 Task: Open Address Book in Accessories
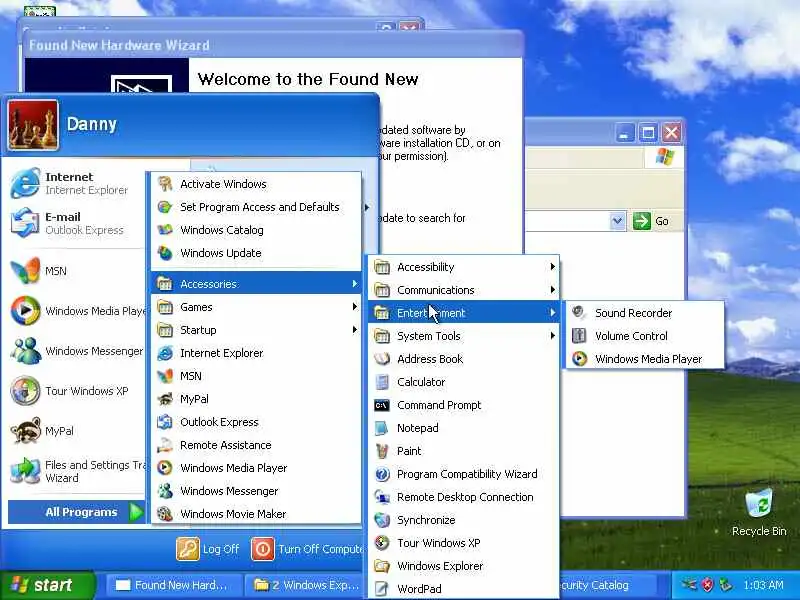(464, 359)
